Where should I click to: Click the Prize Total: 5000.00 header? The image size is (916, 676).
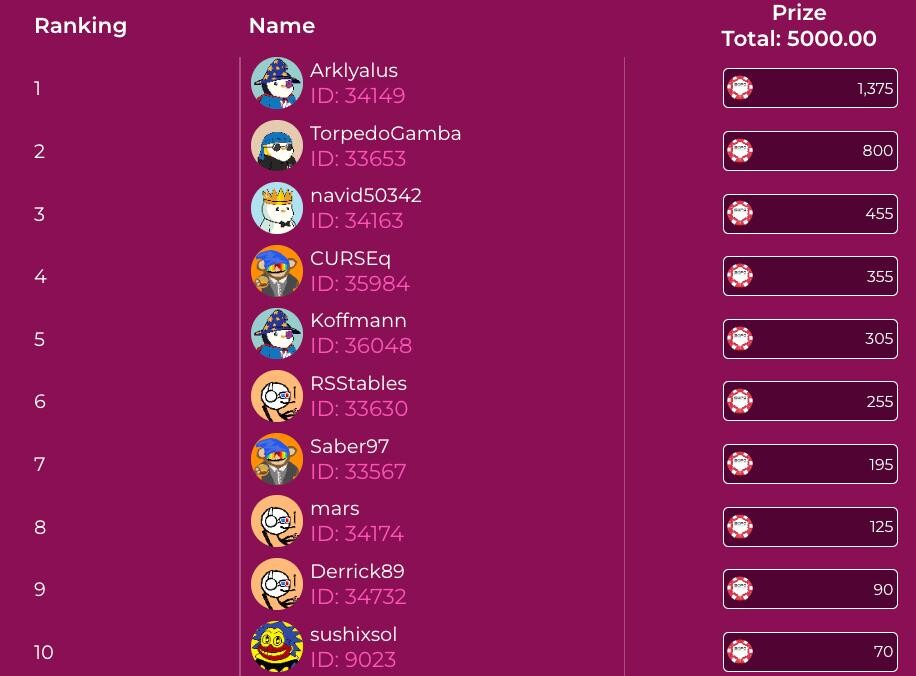[x=799, y=26]
